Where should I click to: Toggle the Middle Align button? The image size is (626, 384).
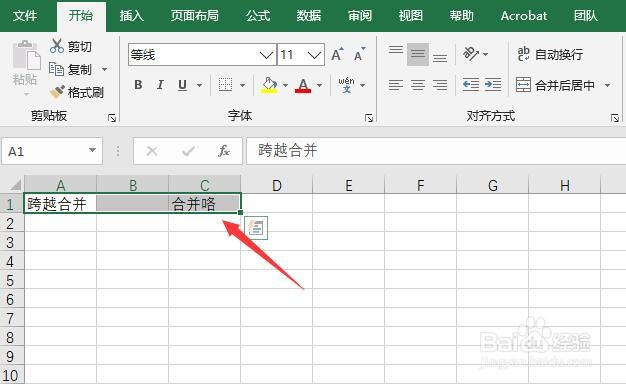point(418,54)
